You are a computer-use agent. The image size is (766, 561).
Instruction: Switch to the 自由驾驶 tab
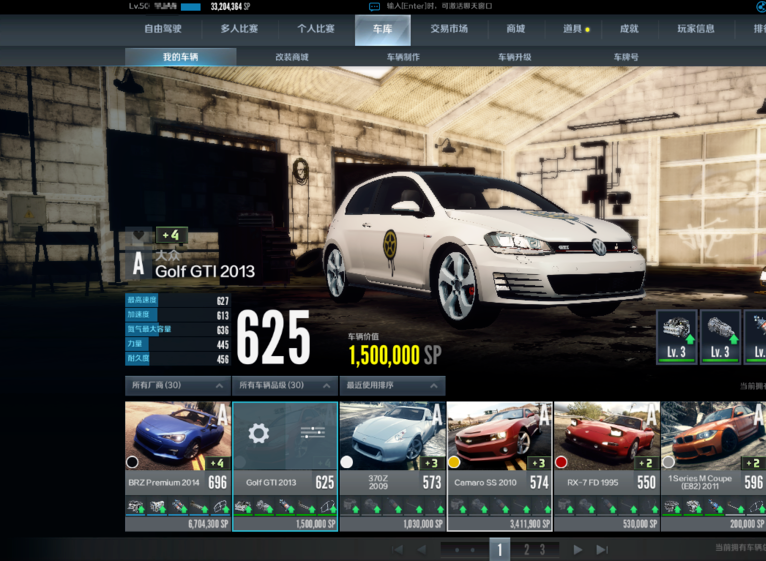click(x=163, y=29)
